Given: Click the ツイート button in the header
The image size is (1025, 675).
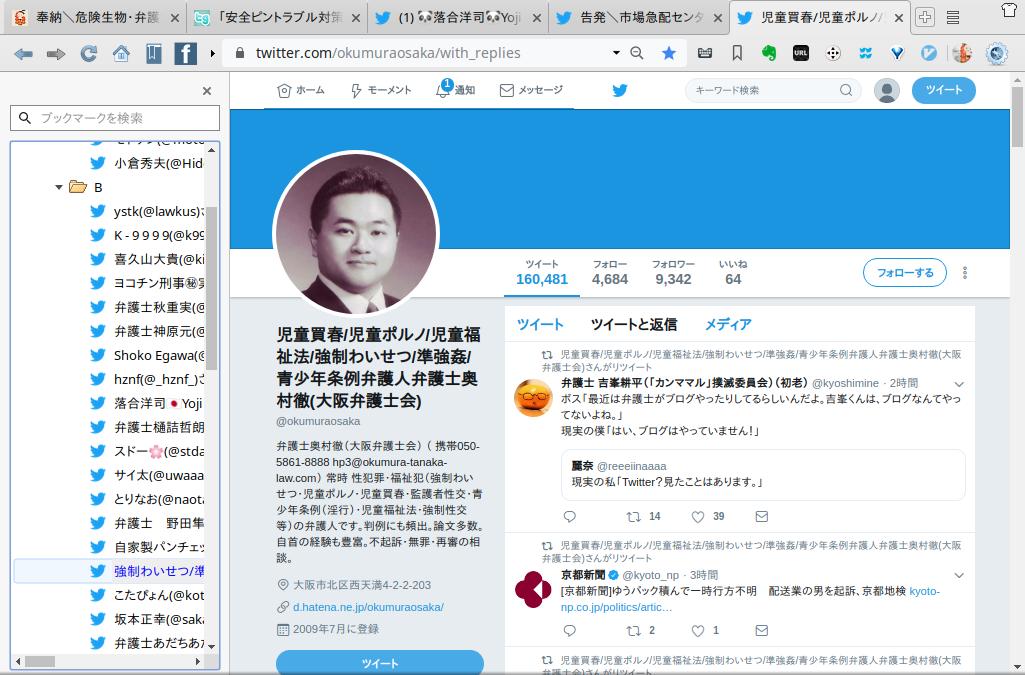Looking at the screenshot, I should (x=943, y=90).
